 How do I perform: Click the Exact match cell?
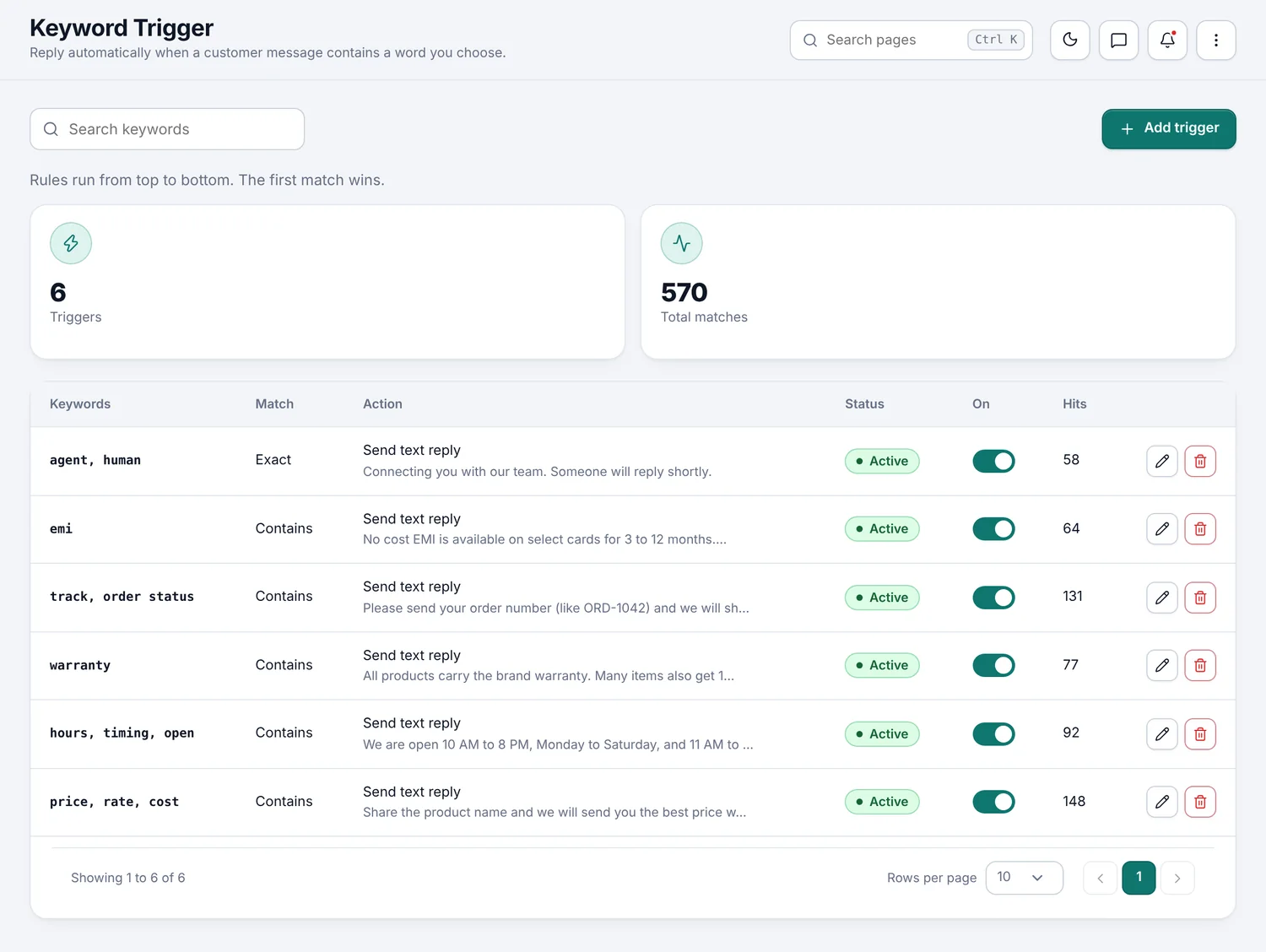coord(273,460)
